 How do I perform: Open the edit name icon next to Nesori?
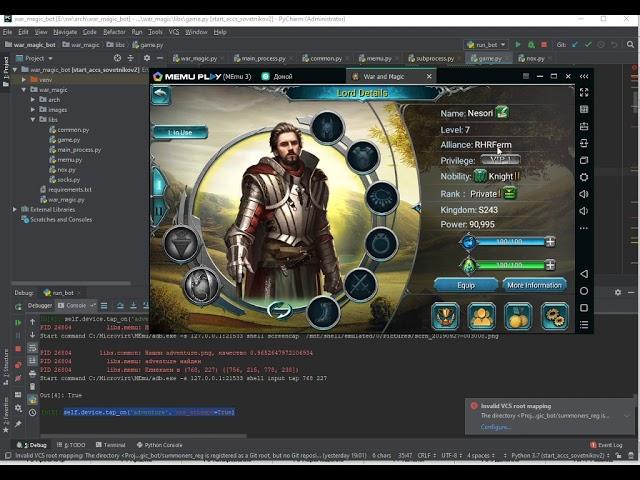[502, 112]
